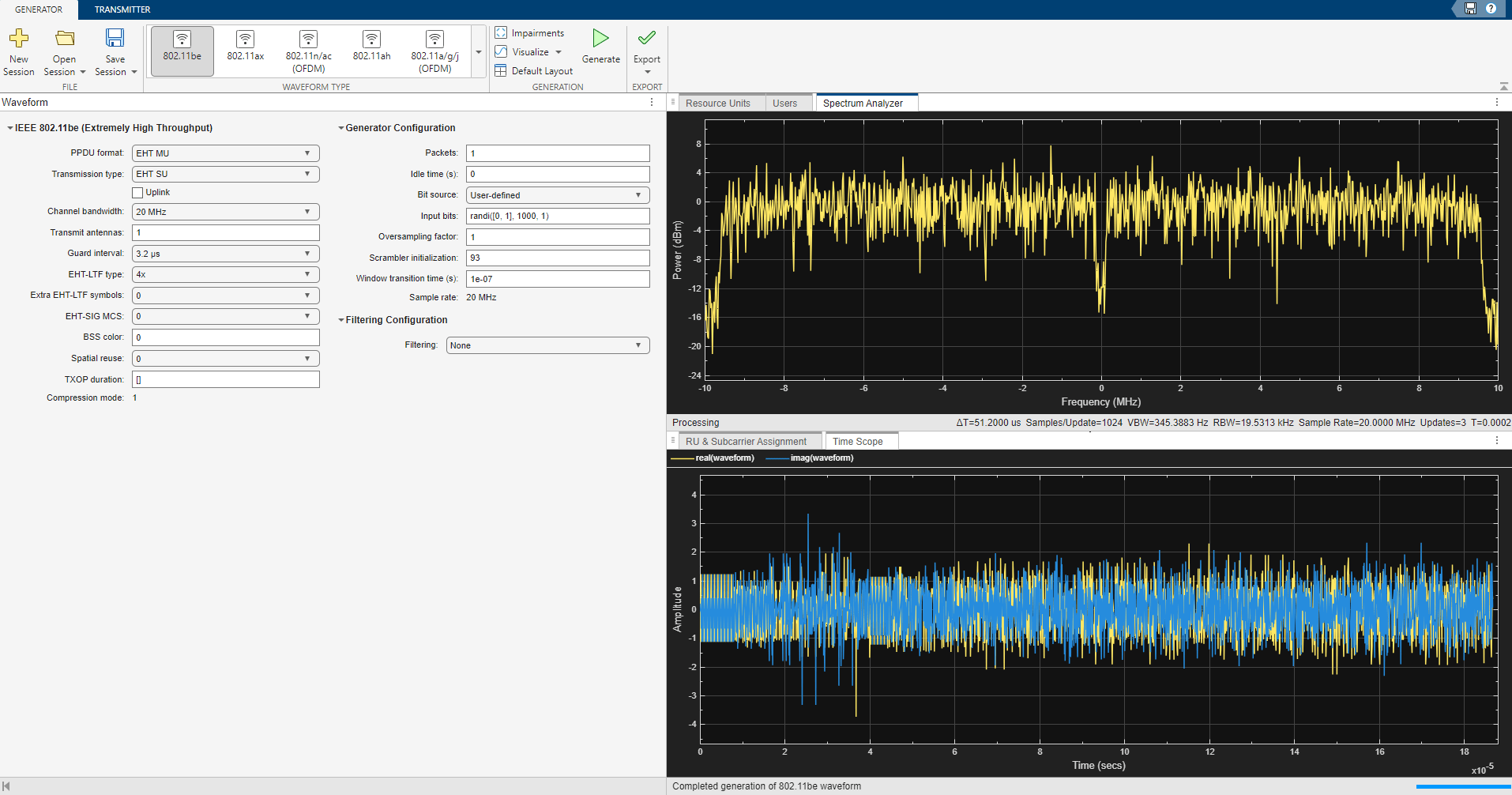The height and width of the screenshot is (795, 1512).
Task: Switch to the TRANSMITTER tab
Action: (122, 9)
